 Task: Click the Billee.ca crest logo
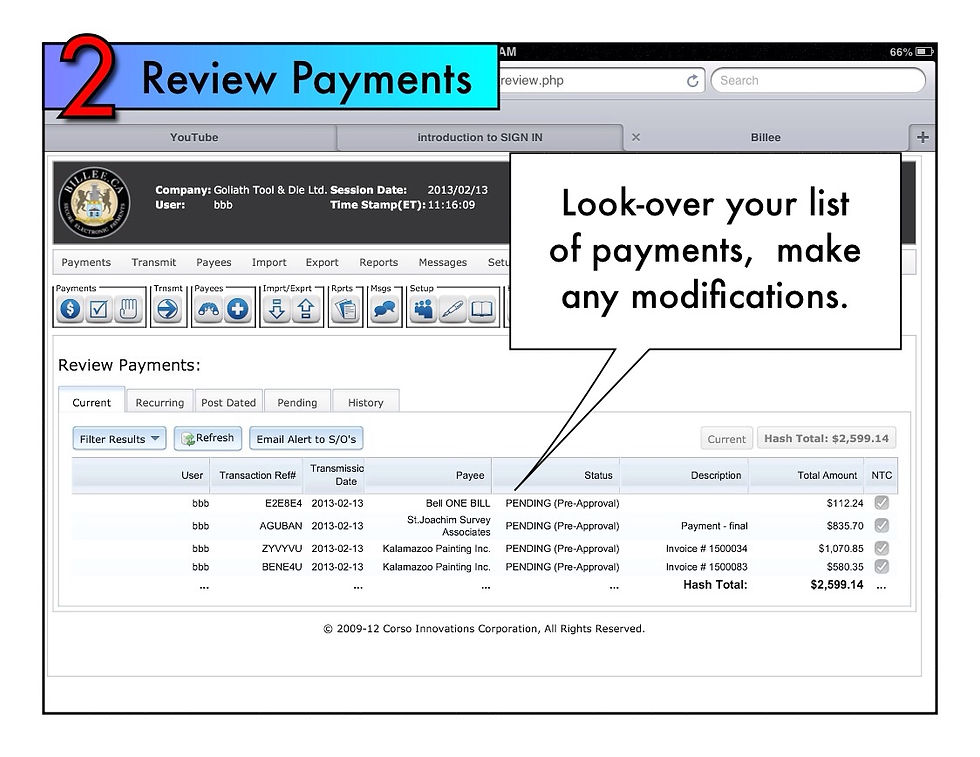(94, 203)
